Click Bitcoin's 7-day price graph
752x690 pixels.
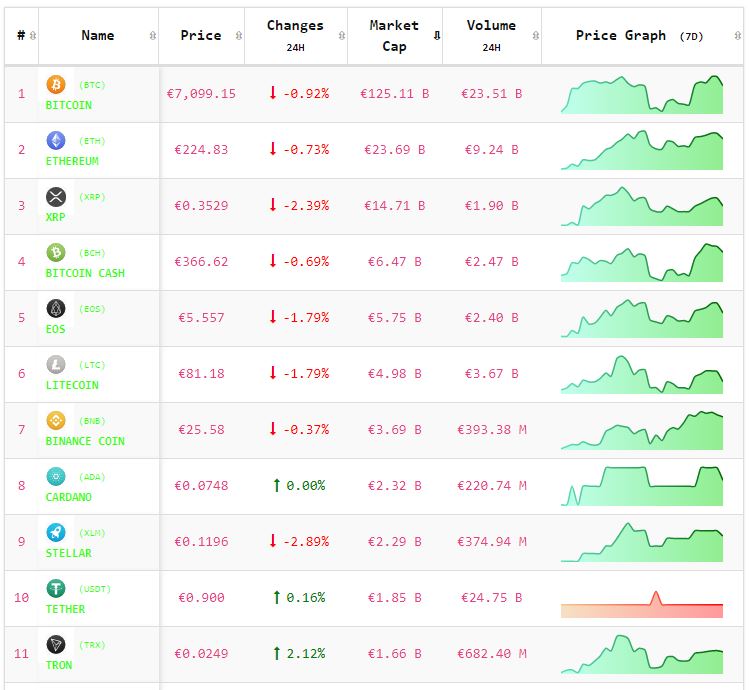(x=641, y=94)
